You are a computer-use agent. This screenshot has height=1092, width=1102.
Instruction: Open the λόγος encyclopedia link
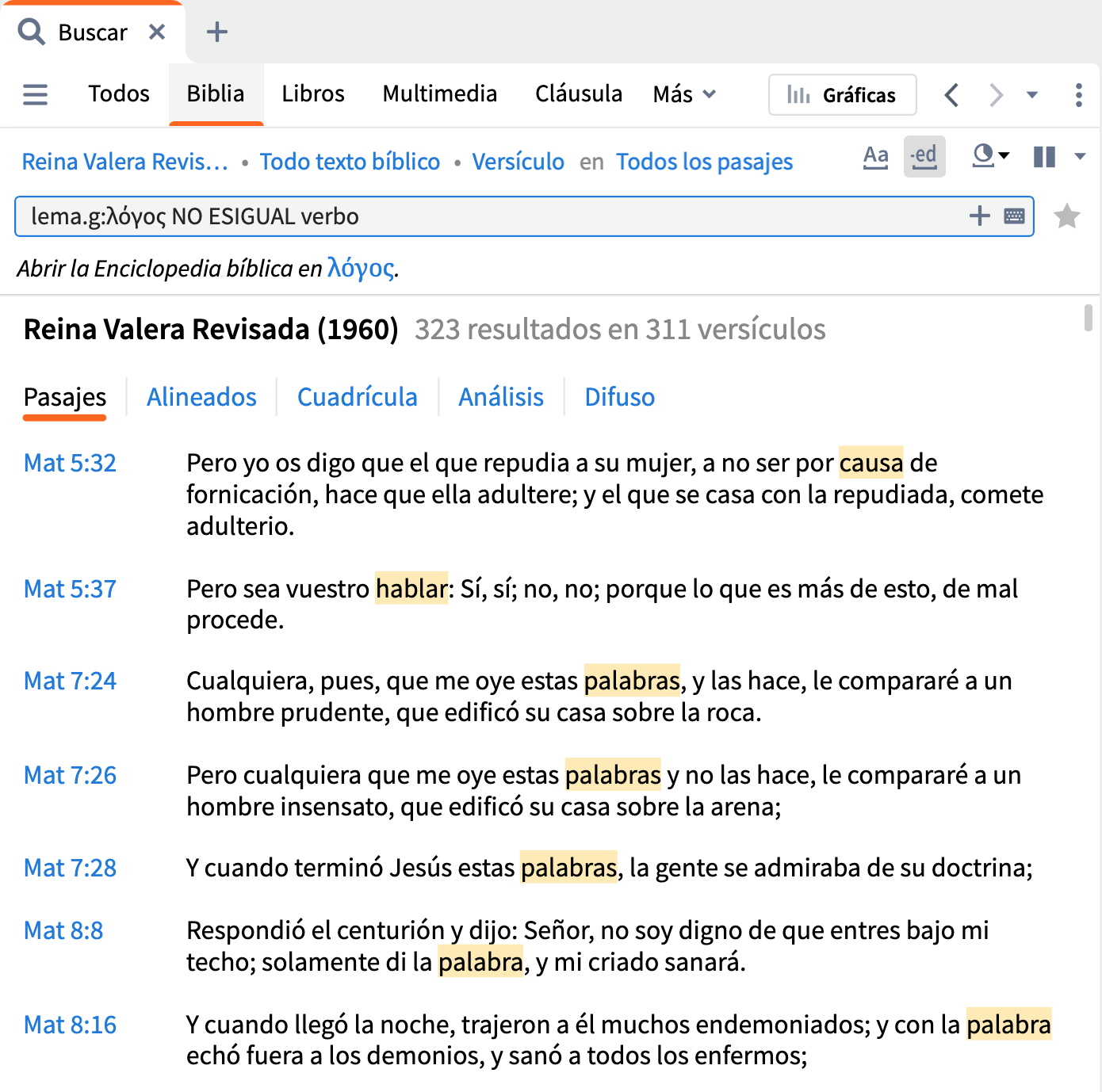point(361,269)
